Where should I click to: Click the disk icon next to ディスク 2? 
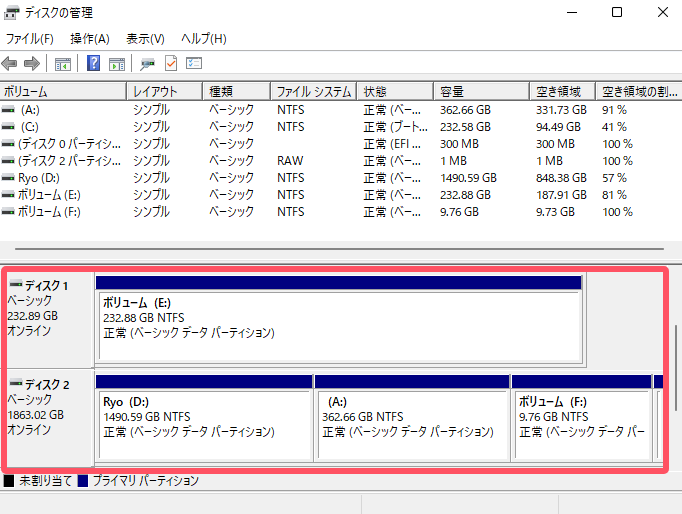16,383
